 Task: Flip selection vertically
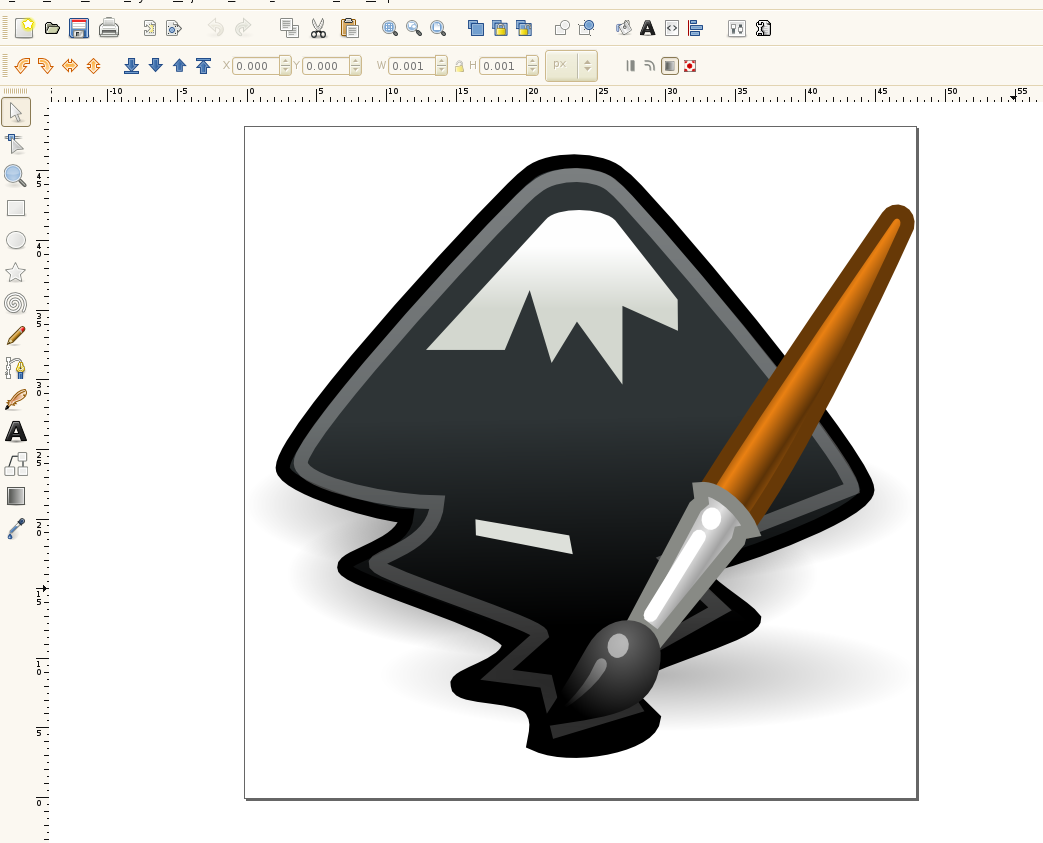pos(94,65)
